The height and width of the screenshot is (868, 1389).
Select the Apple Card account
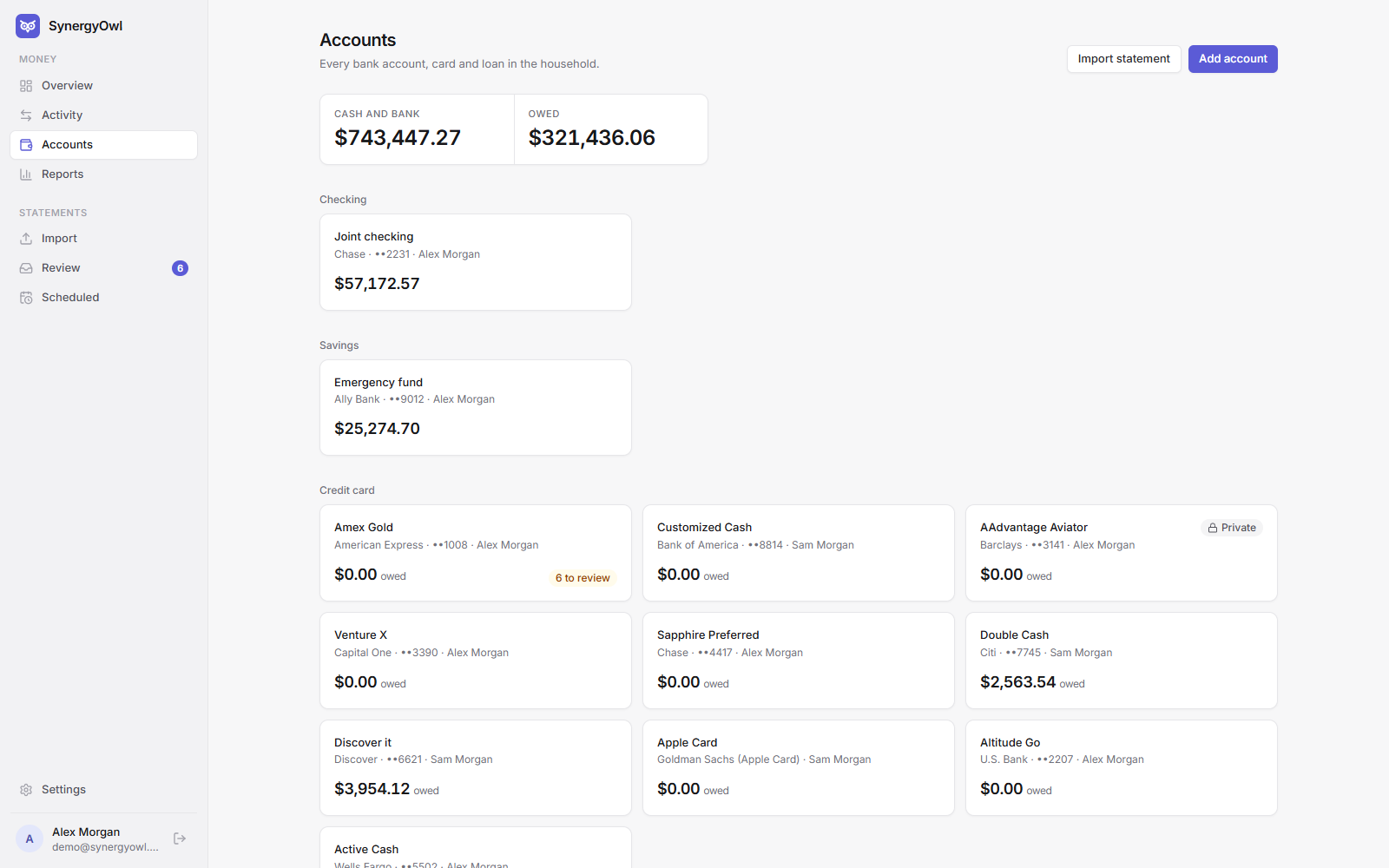pos(799,768)
